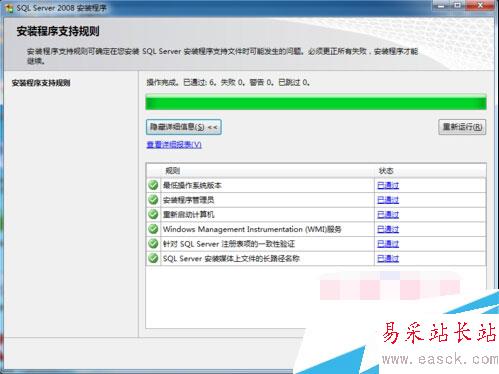Maximize the SQL Server 2008 setup window
This screenshot has height=374, width=499.
pyautogui.click(x=458, y=5)
